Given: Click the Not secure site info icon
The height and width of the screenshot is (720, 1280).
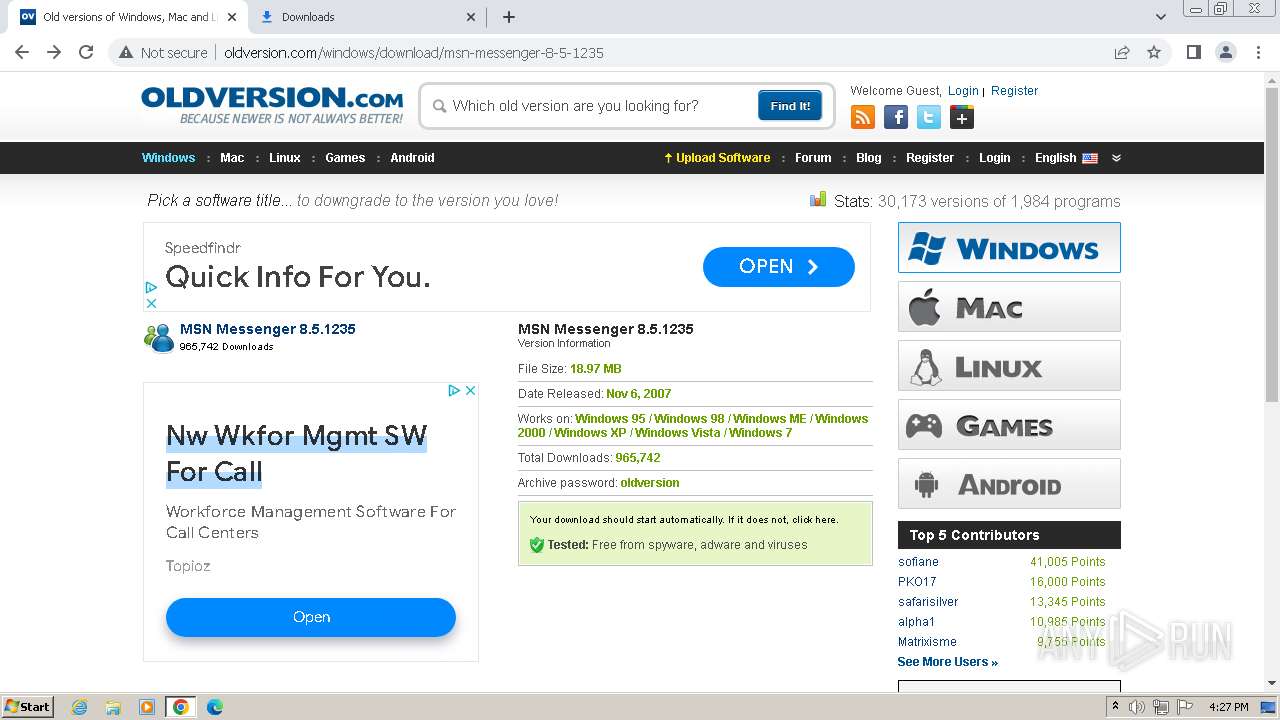Looking at the screenshot, I should pyautogui.click(x=126, y=53).
